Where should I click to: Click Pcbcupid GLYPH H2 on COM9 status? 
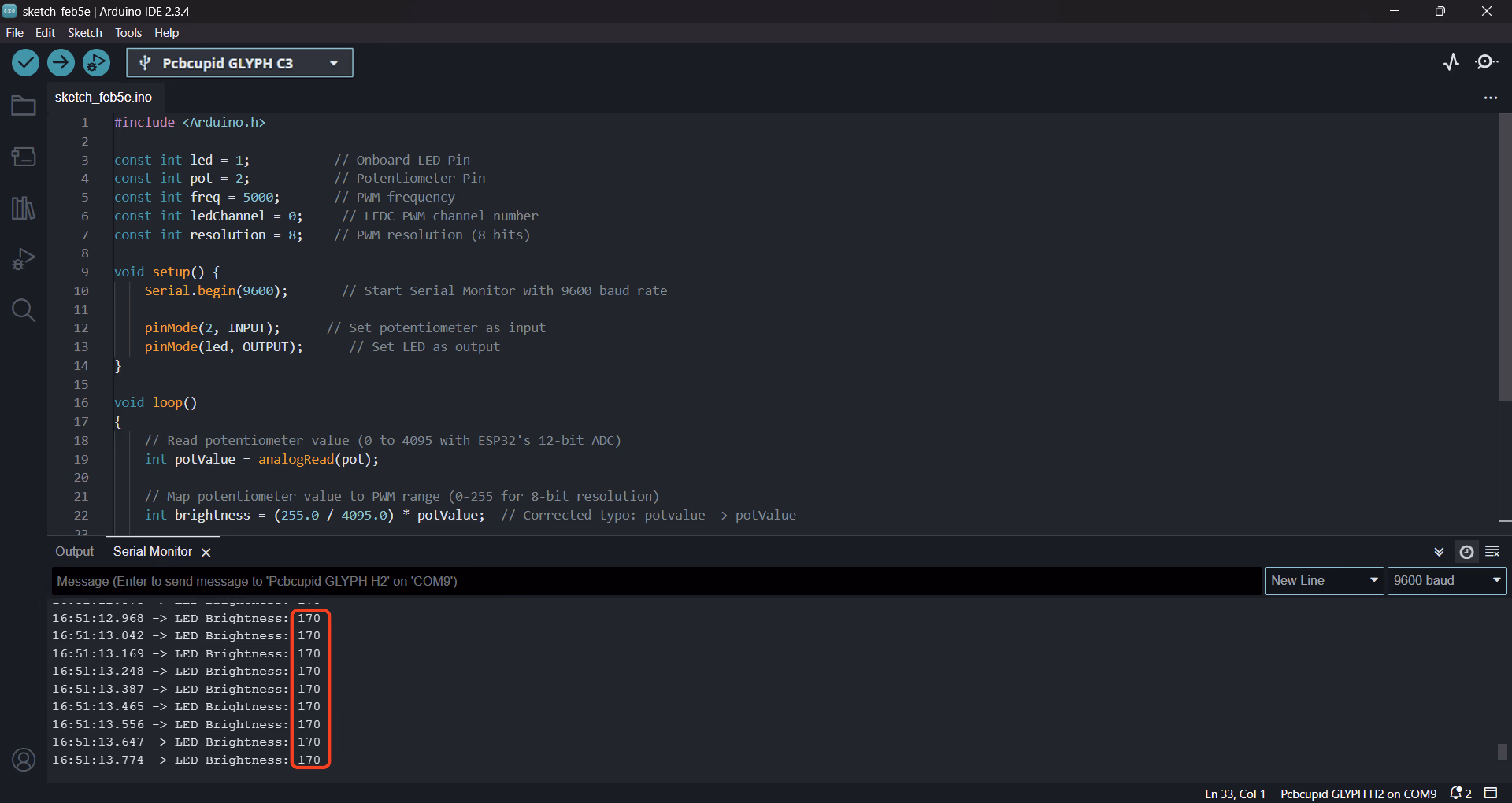click(1358, 794)
